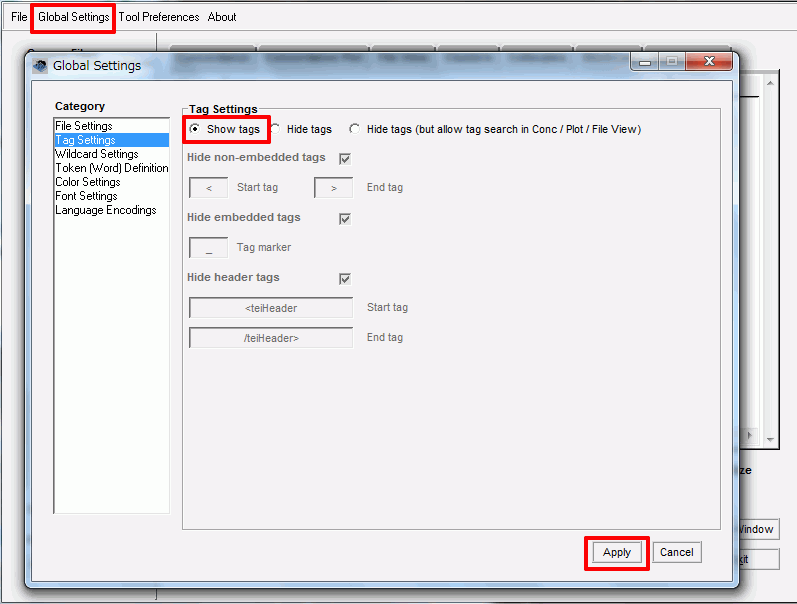Click the Global Settings dialog title icon

40,66
